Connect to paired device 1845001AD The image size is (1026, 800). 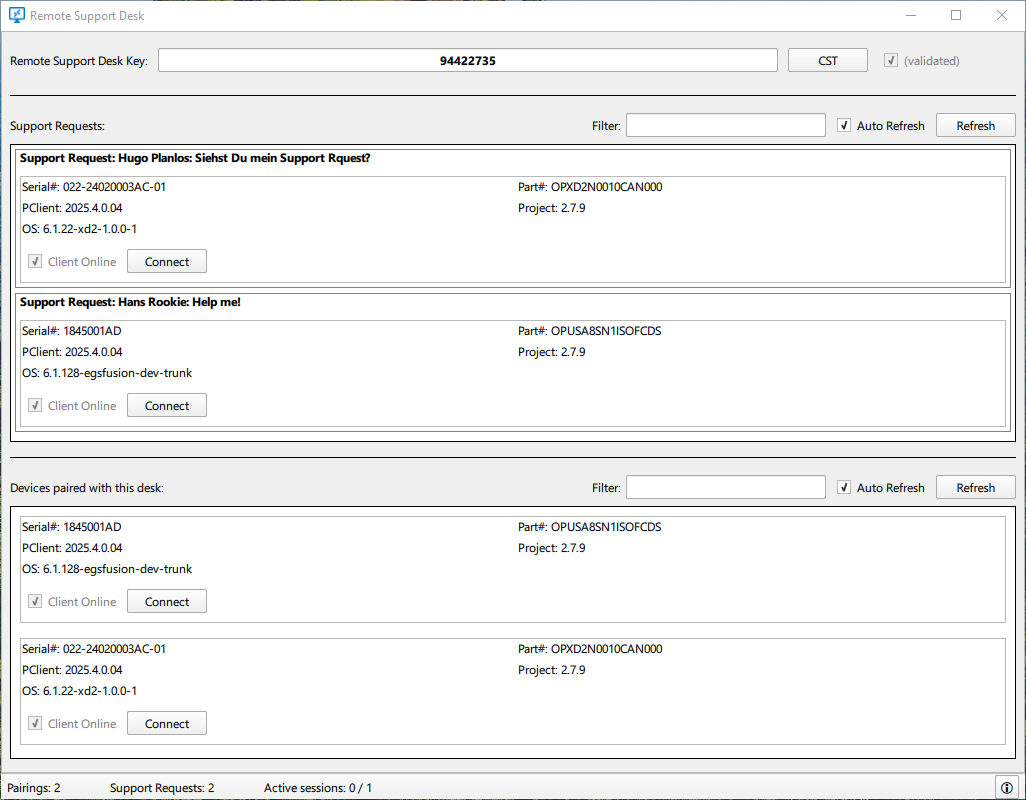[167, 601]
